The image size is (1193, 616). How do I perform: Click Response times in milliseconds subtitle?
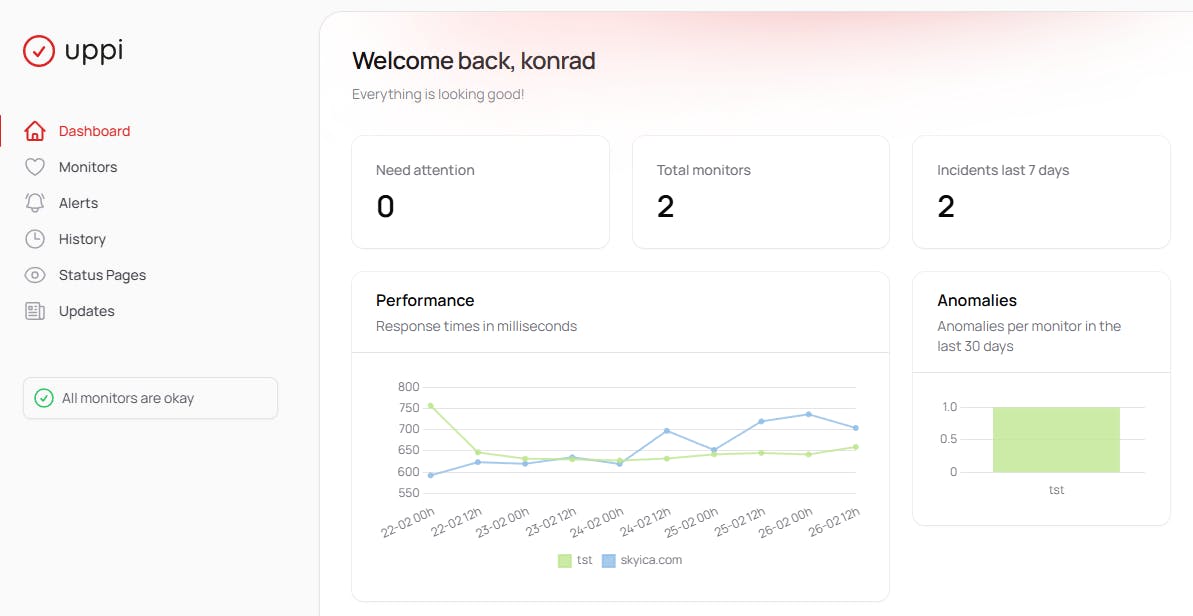[x=476, y=326]
